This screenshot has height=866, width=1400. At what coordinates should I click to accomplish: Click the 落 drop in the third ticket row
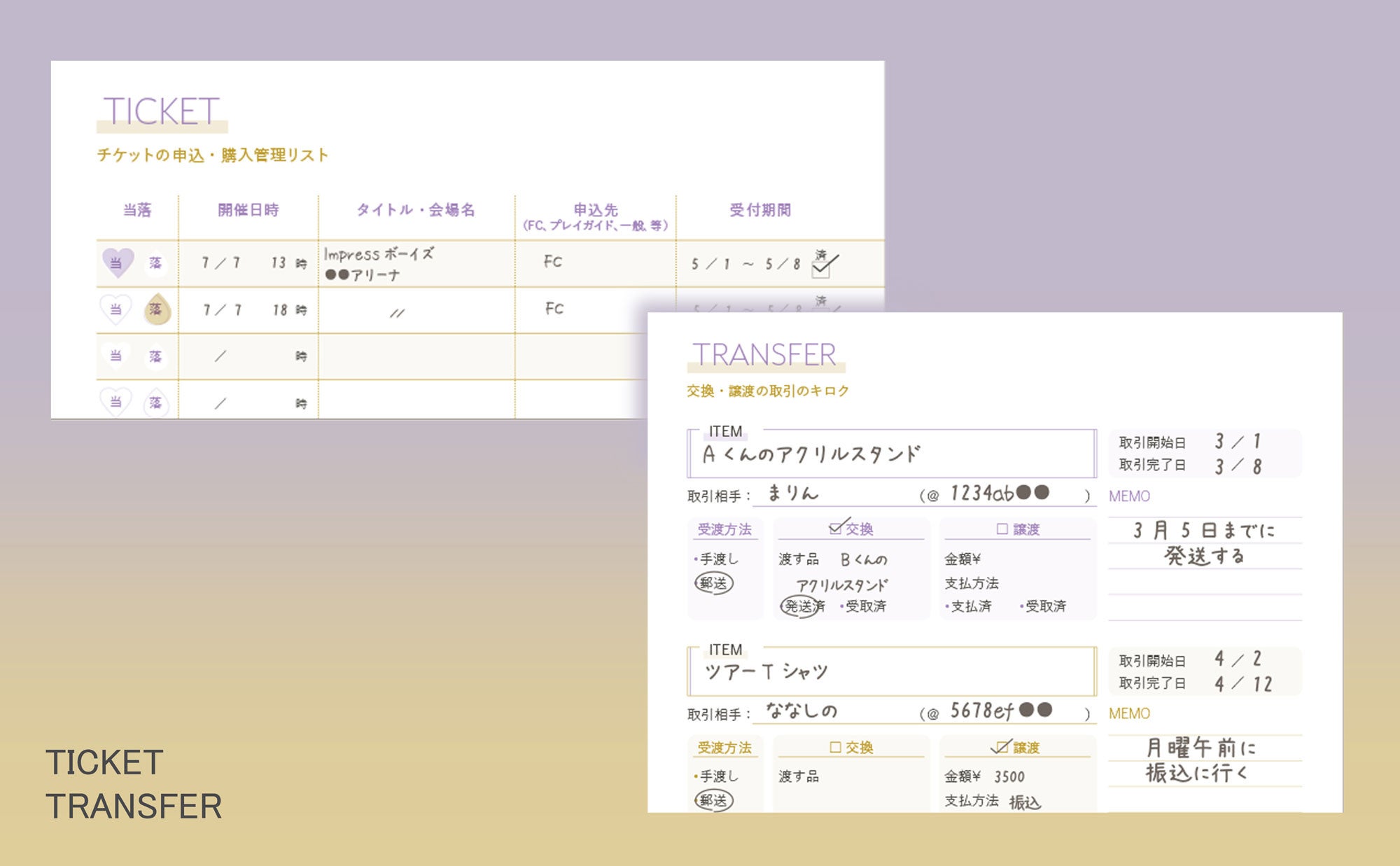tap(155, 357)
